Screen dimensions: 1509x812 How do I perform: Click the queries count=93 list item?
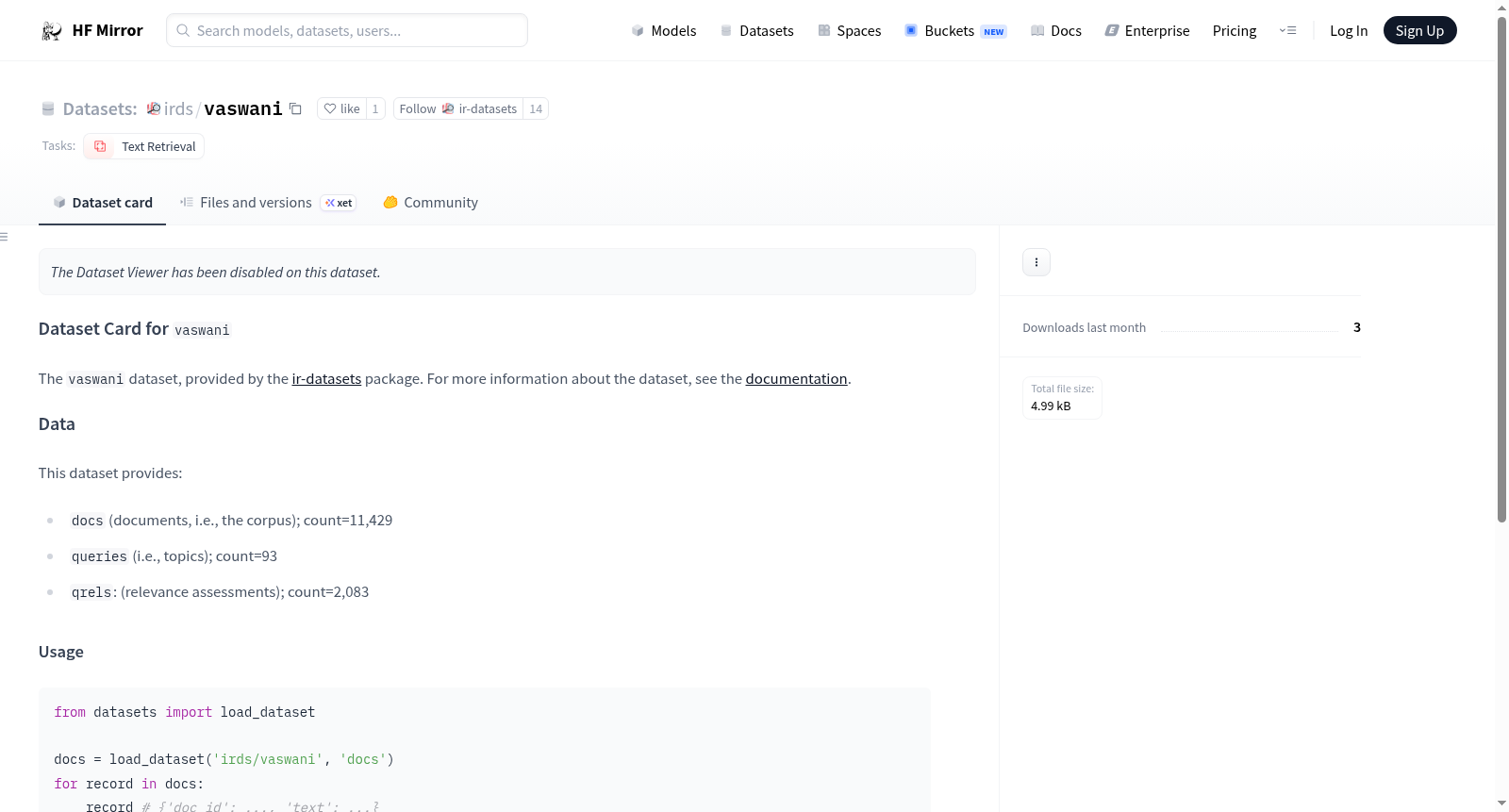pyautogui.click(x=174, y=556)
